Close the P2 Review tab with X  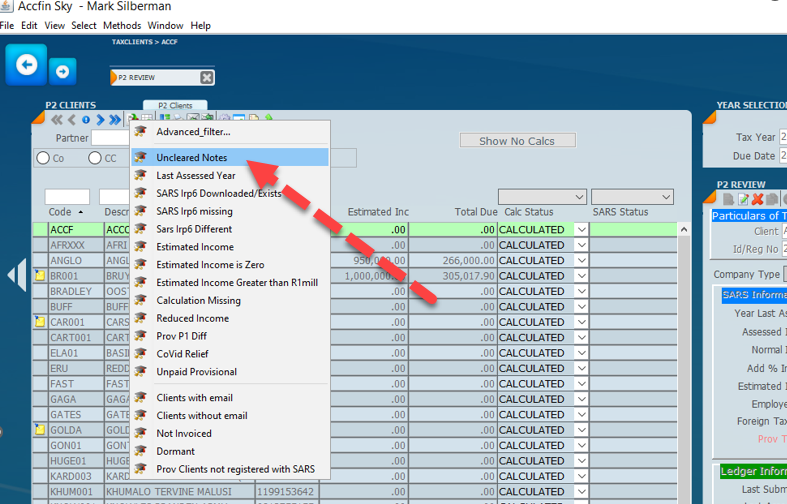click(206, 78)
